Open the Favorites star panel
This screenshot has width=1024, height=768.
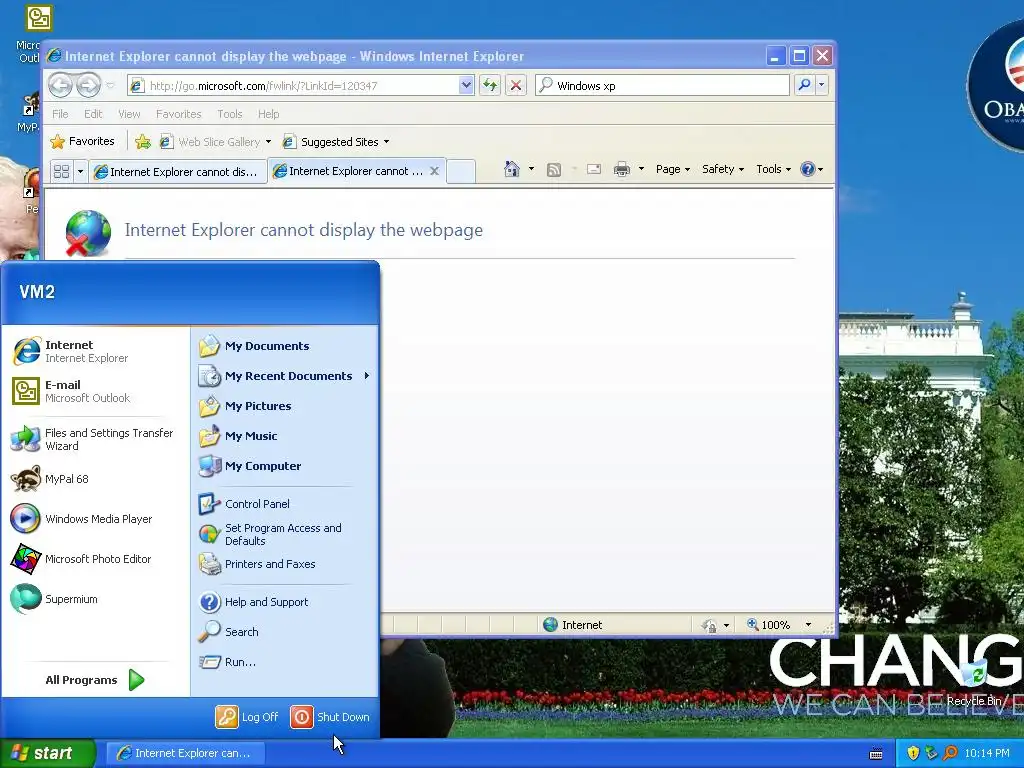83,142
